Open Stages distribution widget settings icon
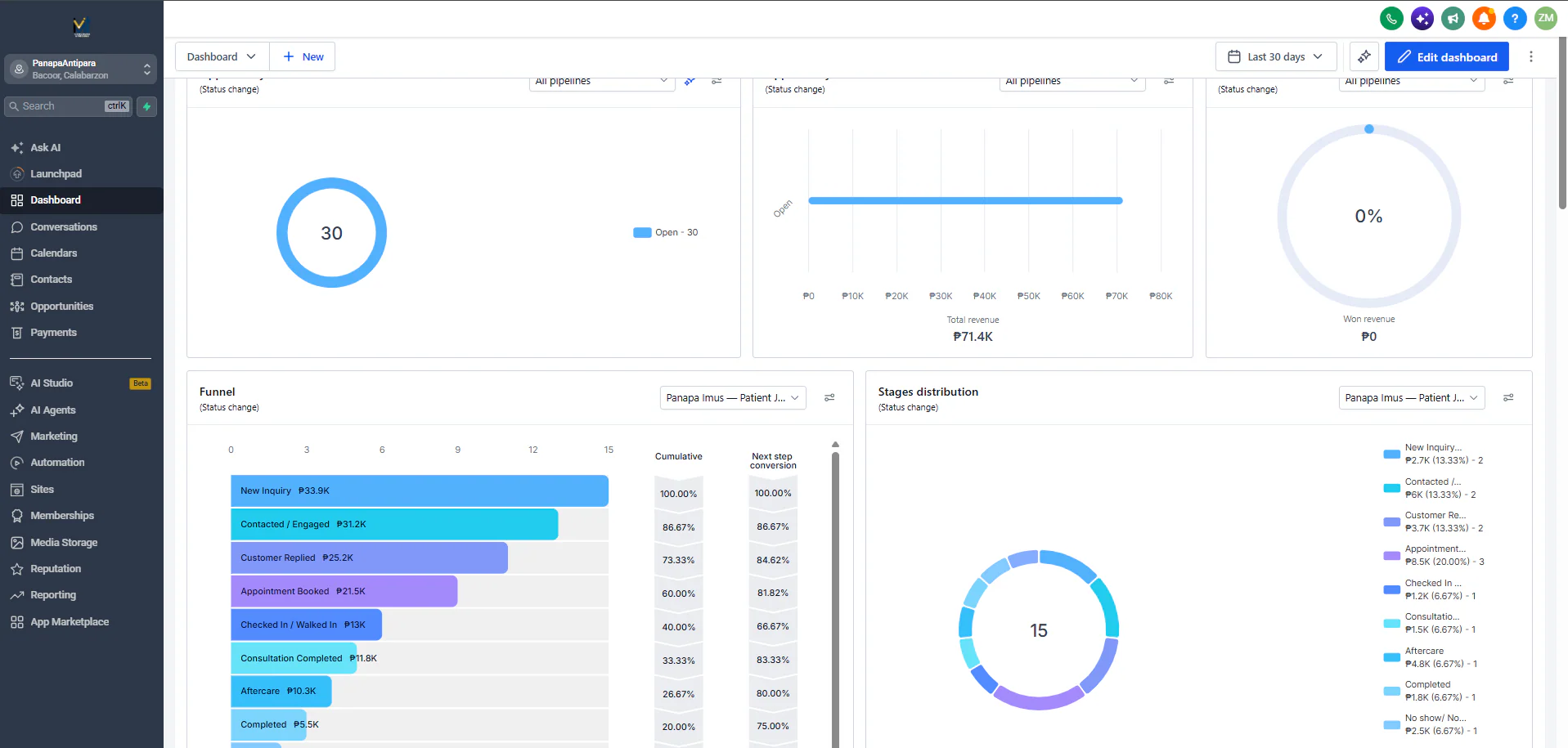 [1508, 397]
